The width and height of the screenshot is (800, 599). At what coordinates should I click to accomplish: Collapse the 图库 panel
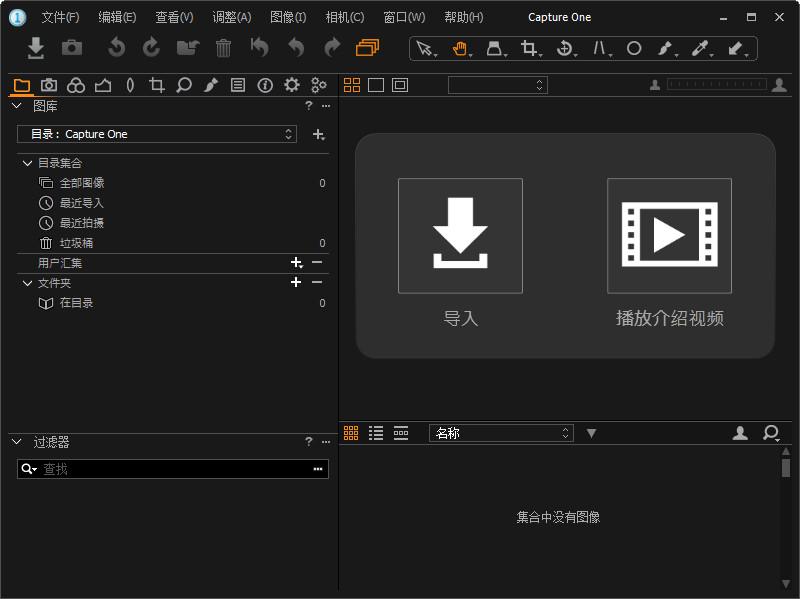(17, 106)
